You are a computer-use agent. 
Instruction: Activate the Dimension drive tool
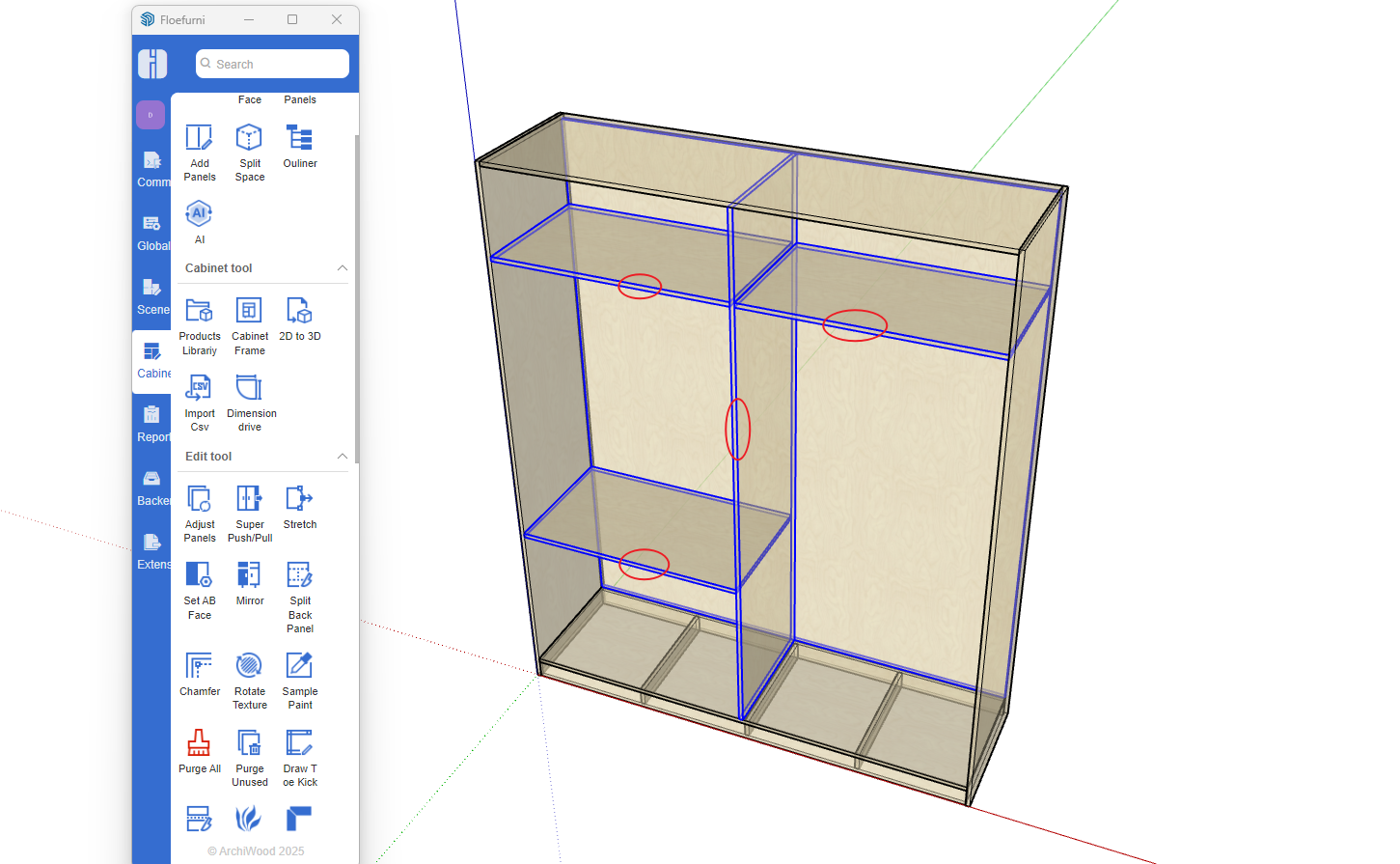250,402
